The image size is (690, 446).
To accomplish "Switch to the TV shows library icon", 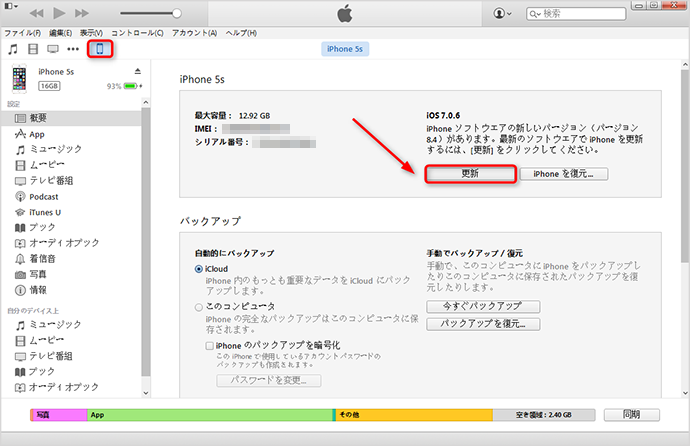I will tap(53, 49).
